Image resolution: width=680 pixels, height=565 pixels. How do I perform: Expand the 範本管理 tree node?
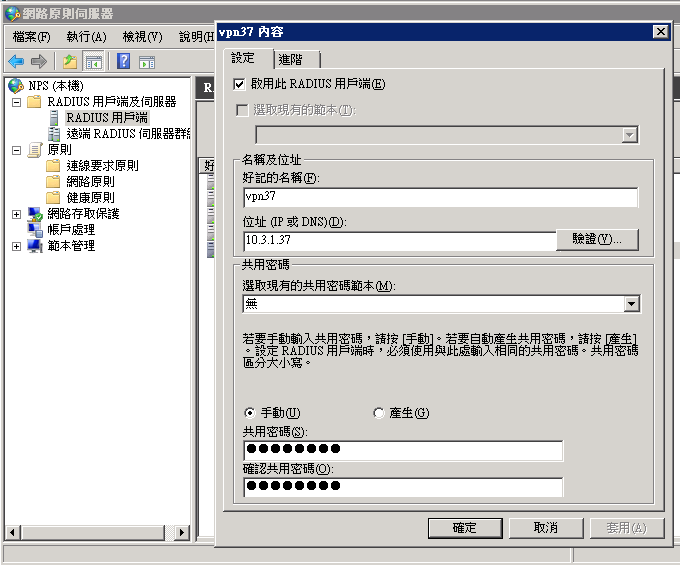coord(16,246)
